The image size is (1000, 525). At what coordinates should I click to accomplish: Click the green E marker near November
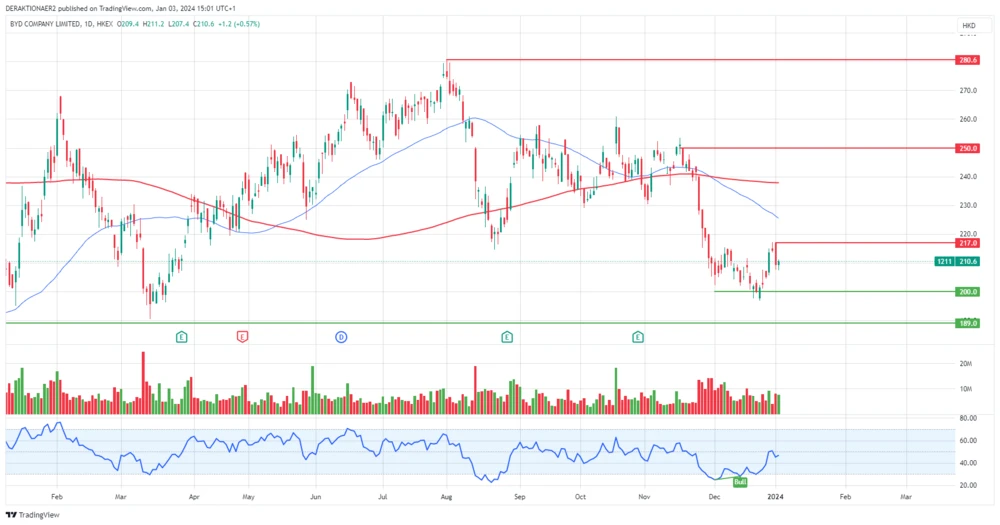[x=638, y=337]
